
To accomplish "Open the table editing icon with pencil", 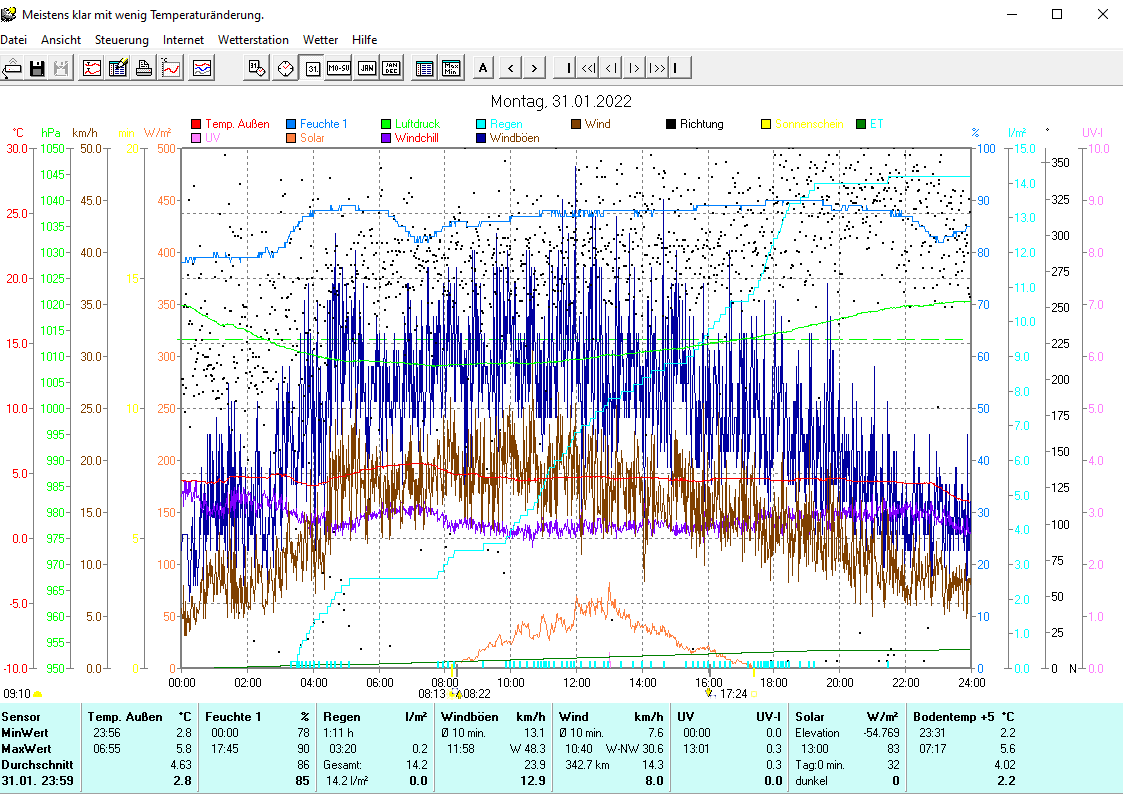I will coord(118,68).
